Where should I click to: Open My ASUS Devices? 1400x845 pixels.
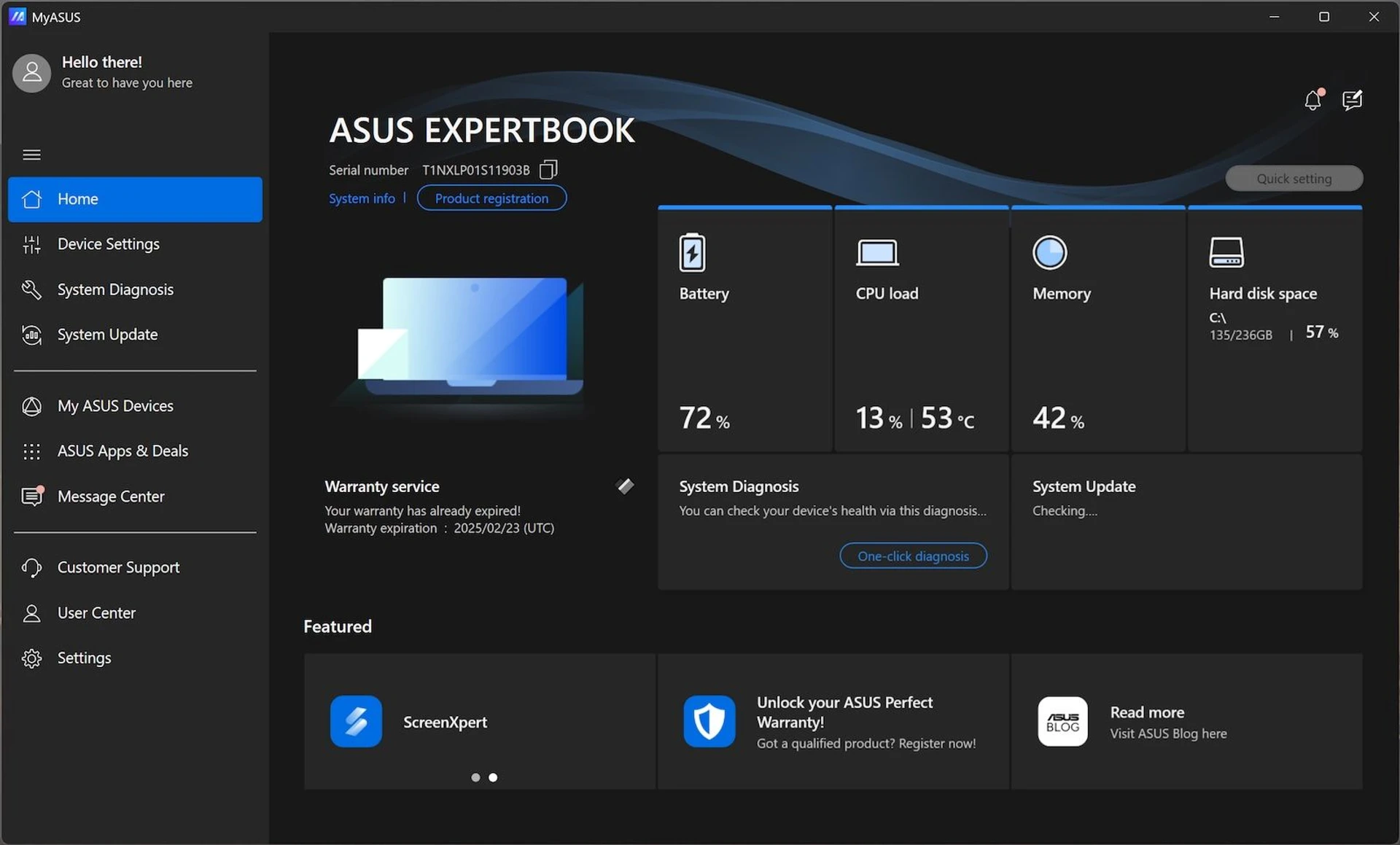[135, 406]
